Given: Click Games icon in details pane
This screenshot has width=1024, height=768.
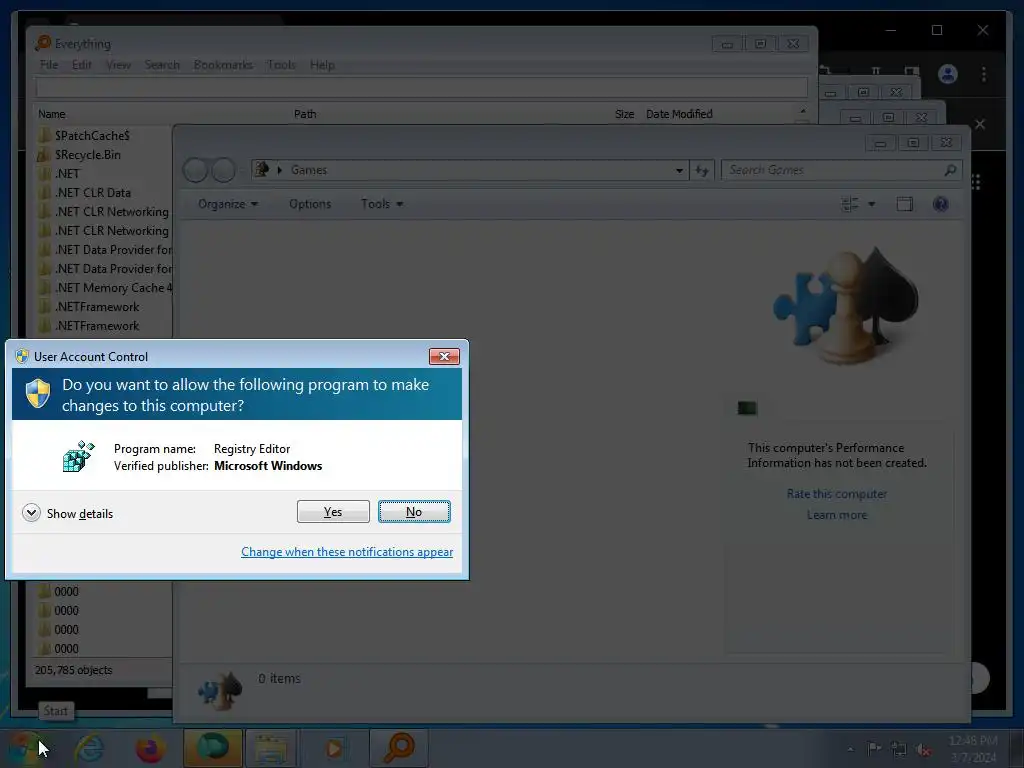Looking at the screenshot, I should [220, 690].
